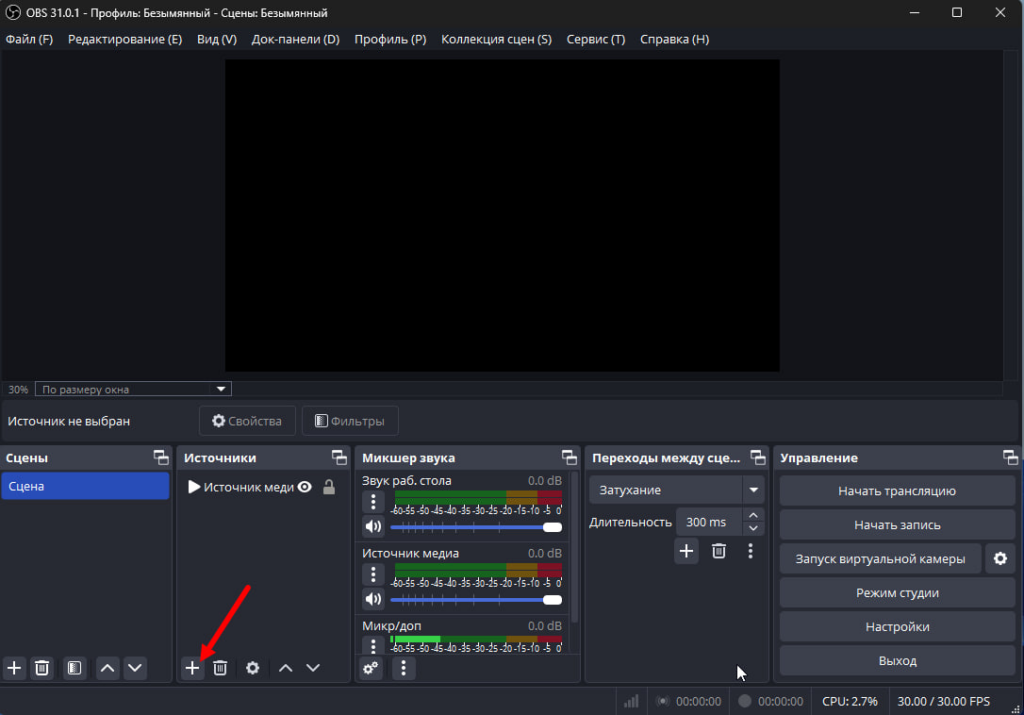Open the Файл (F) menu
This screenshot has height=715, width=1024.
[29, 39]
